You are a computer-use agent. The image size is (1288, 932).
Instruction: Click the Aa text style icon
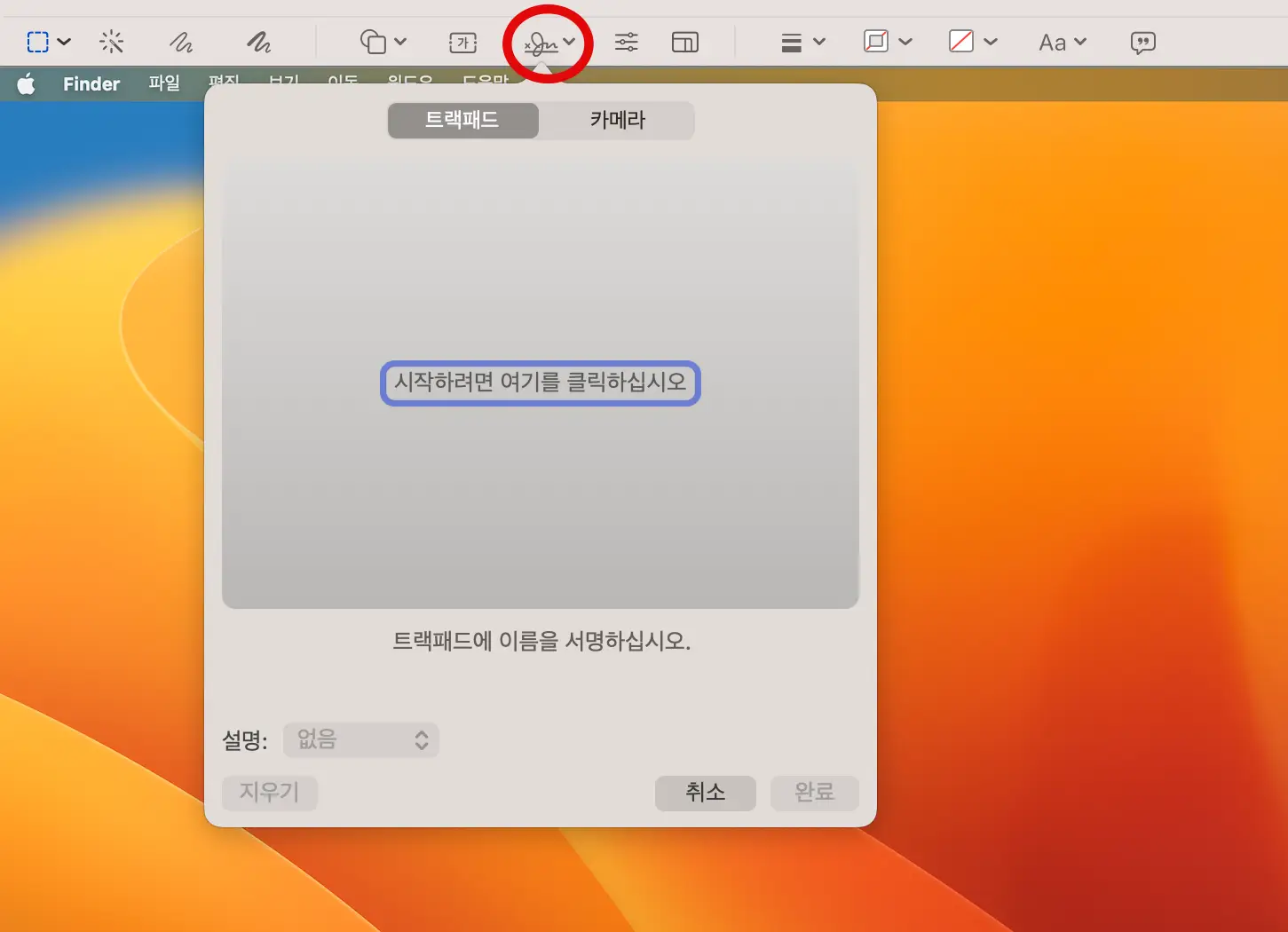(1053, 43)
